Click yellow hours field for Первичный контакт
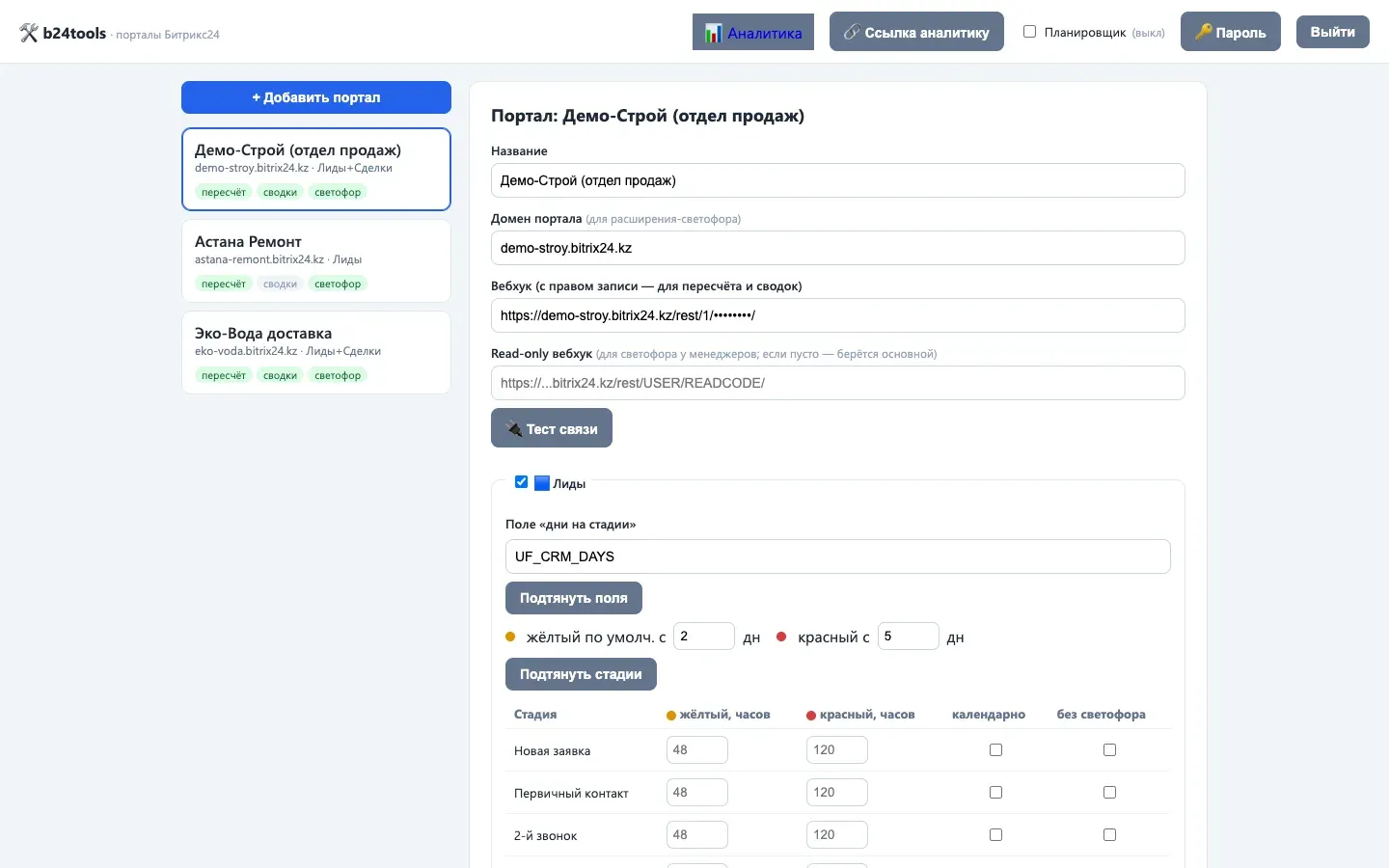This screenshot has height=868, width=1389. click(697, 793)
